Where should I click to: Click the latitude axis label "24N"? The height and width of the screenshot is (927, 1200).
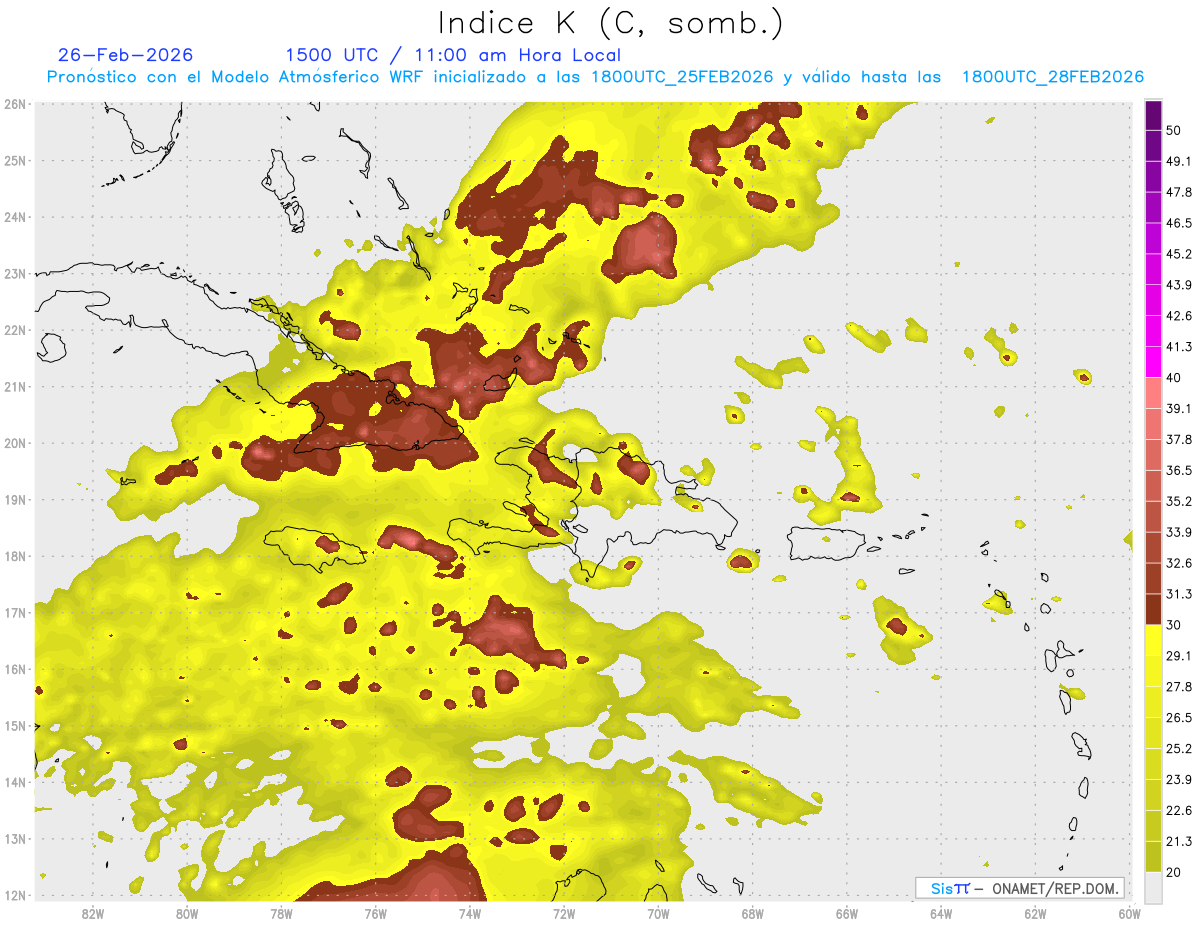tap(15, 217)
